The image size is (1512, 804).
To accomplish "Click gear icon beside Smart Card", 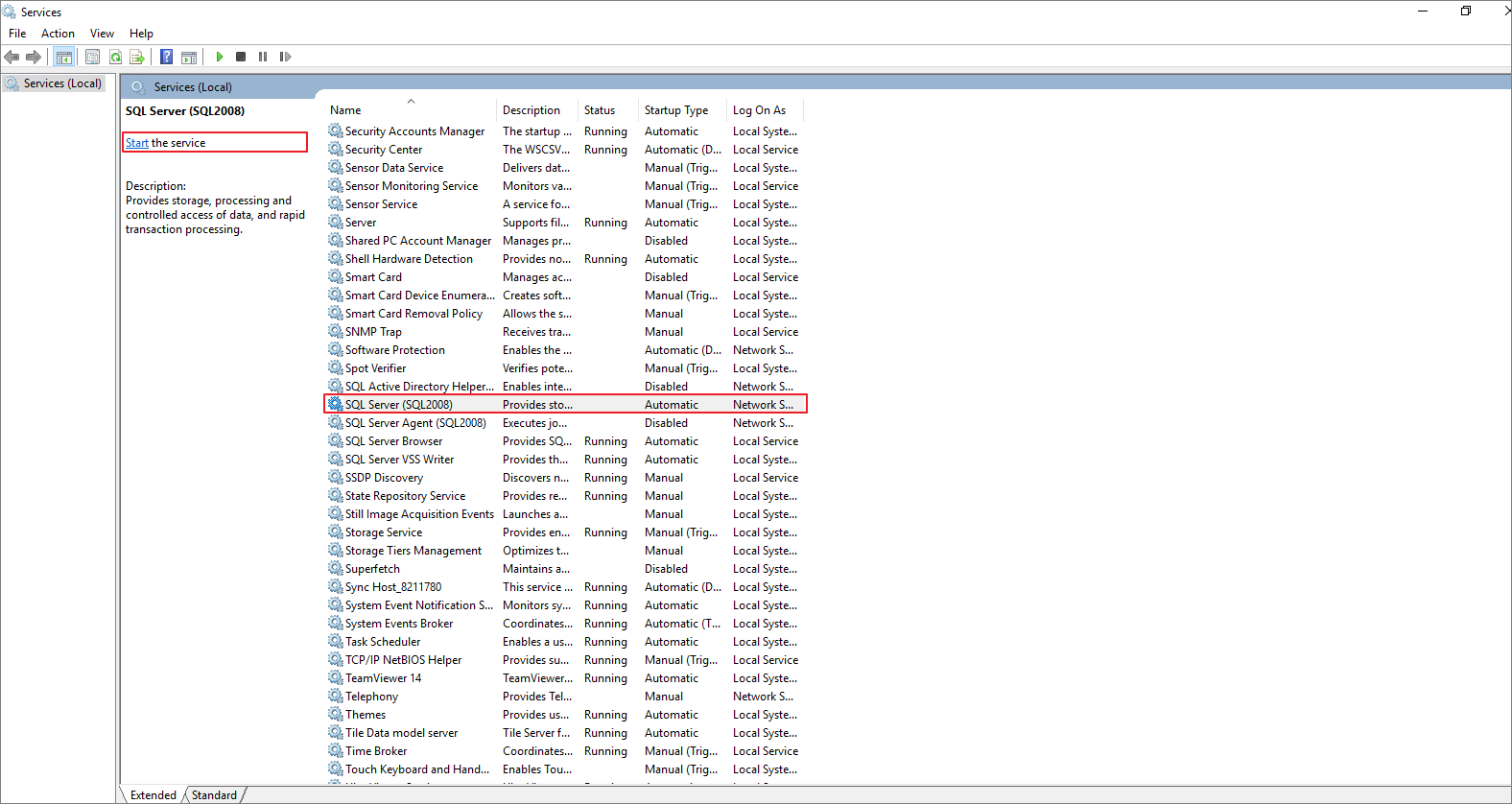I will tap(336, 276).
